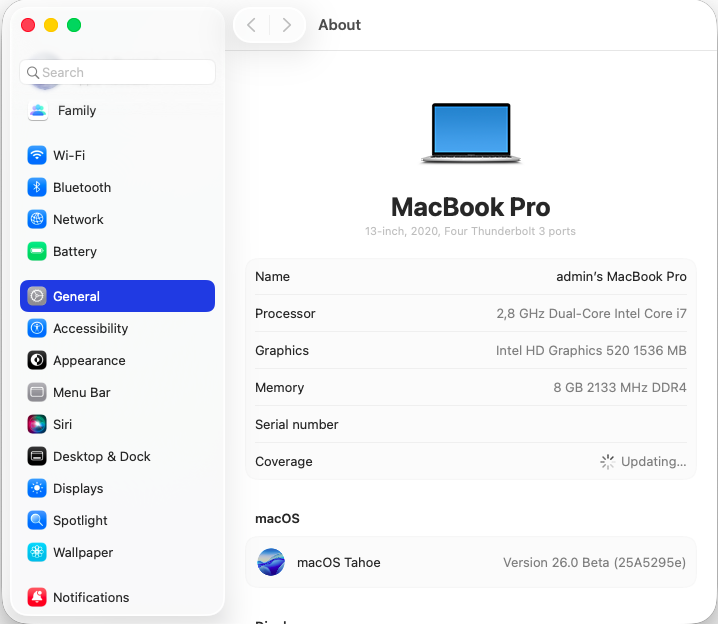Screen dimensions: 718x624
Task: Click the General gear icon
Action: [x=37, y=296]
